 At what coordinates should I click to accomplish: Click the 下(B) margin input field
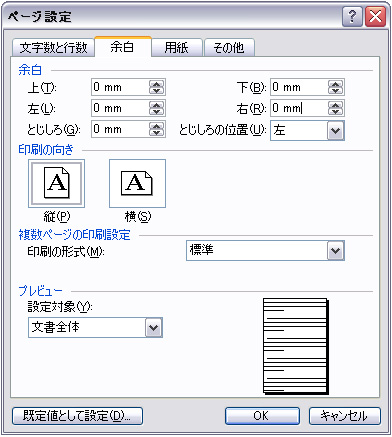click(299, 87)
